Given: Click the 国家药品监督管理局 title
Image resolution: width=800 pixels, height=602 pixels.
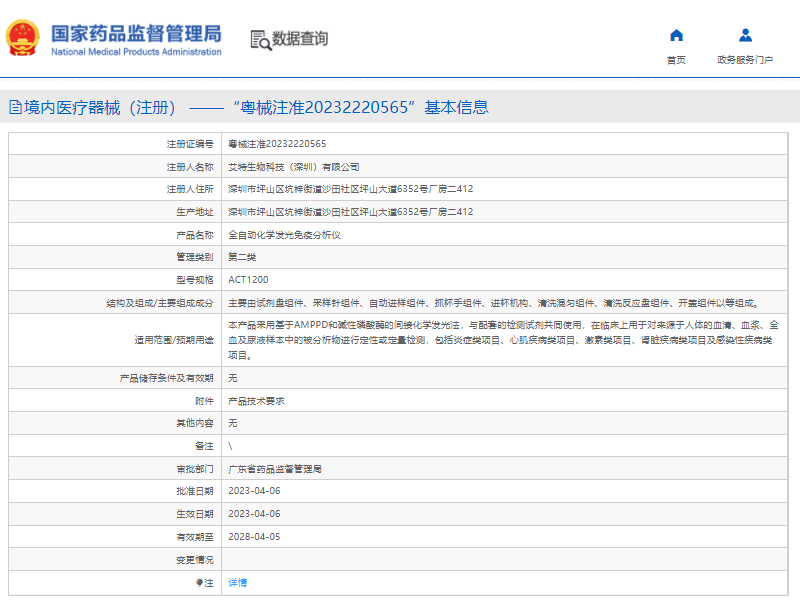Looking at the screenshot, I should click(x=136, y=34).
